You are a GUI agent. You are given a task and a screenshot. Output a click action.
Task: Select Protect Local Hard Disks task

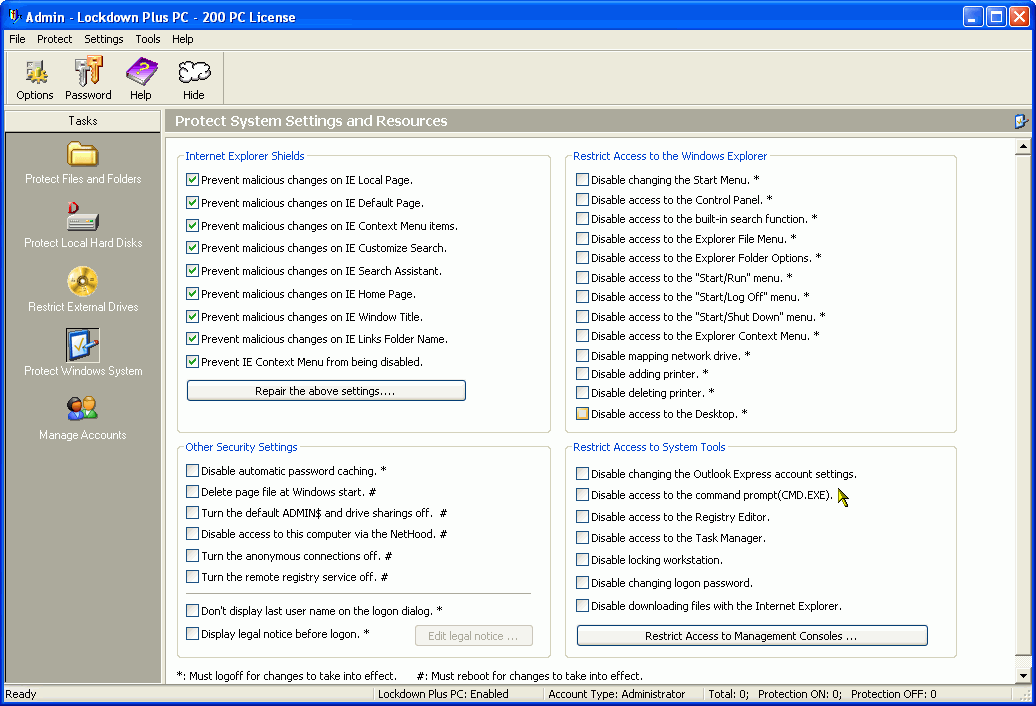tap(83, 227)
